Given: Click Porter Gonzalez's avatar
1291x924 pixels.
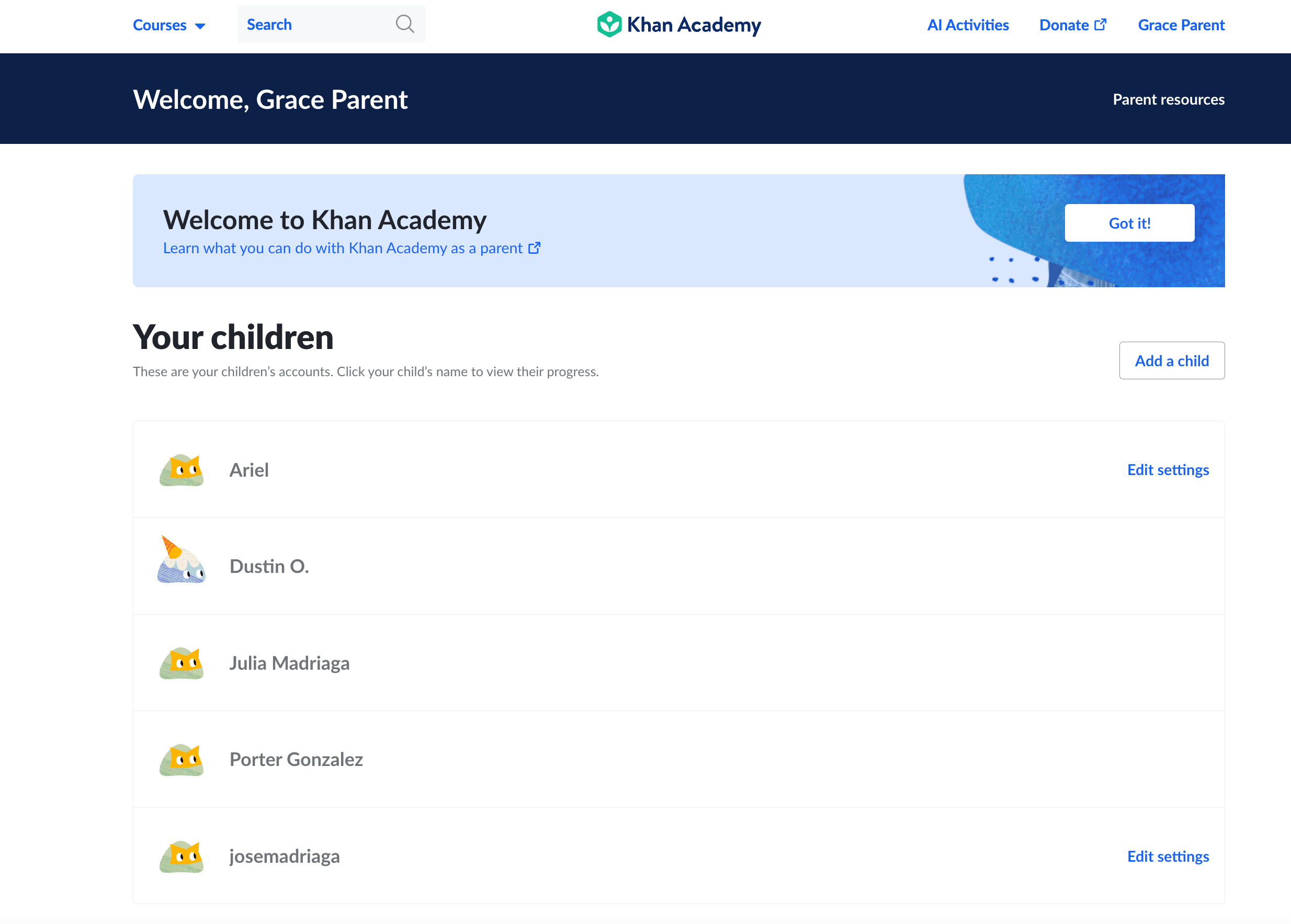Looking at the screenshot, I should (x=181, y=760).
